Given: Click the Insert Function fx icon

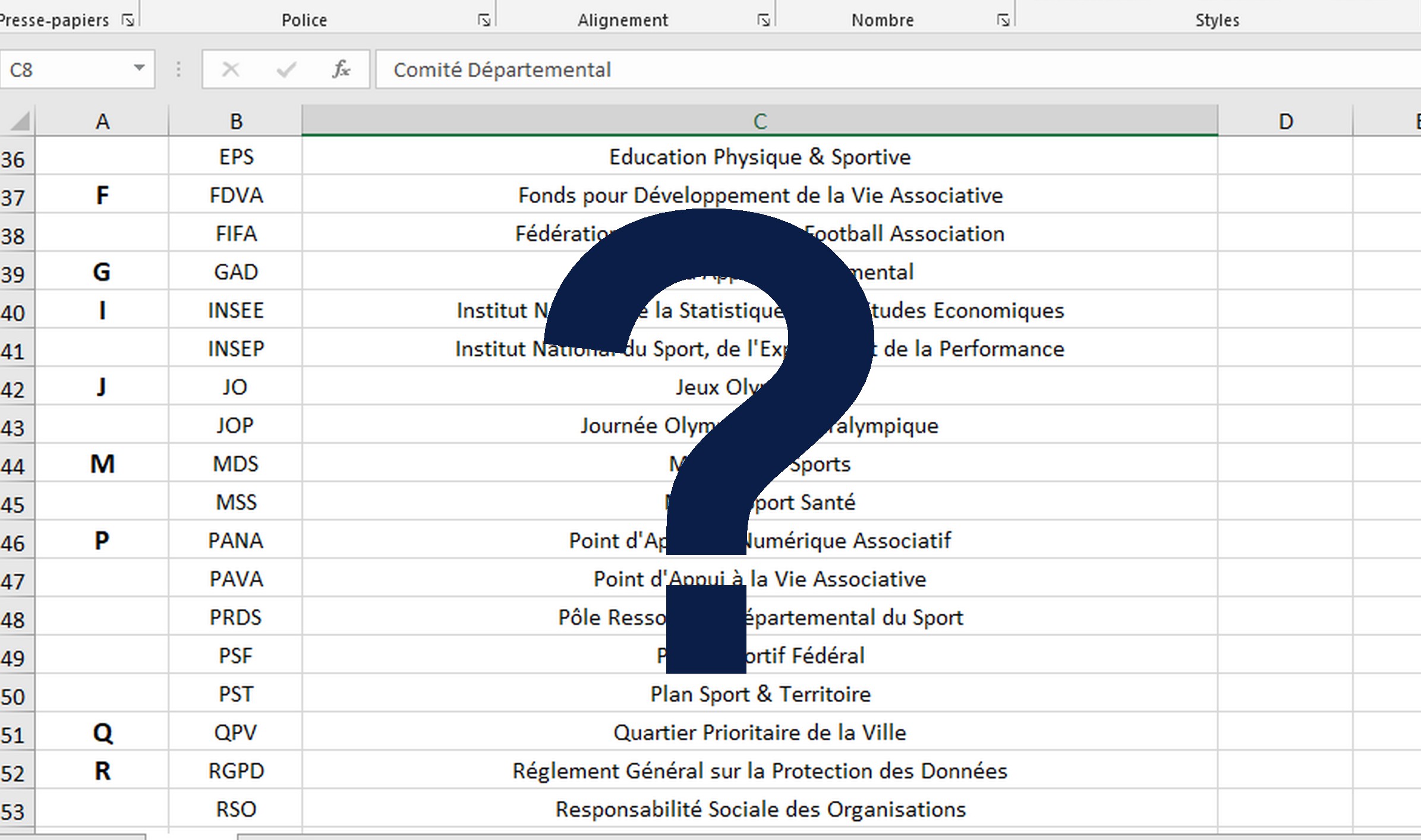Looking at the screenshot, I should (x=341, y=70).
